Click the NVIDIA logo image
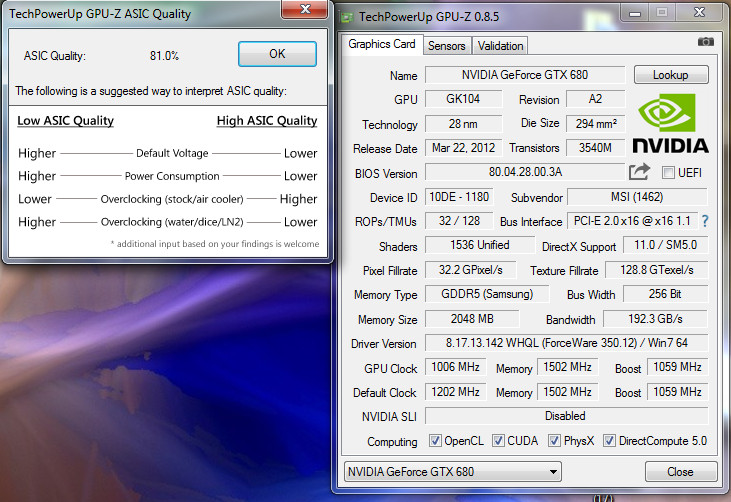731x502 pixels. 670,124
